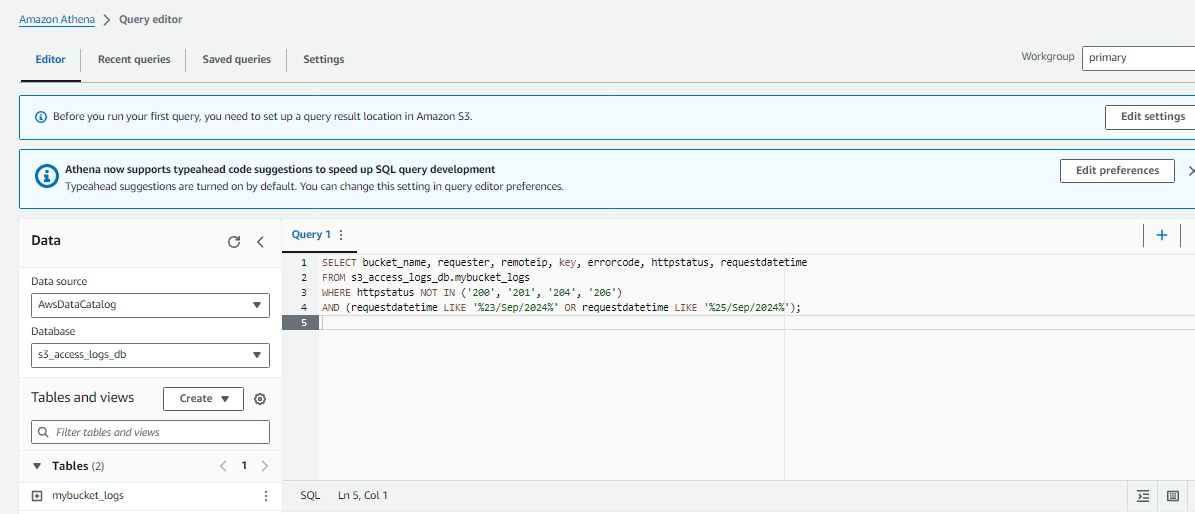Viewport: 1195px width, 514px height.
Task: Open the Saved queries tab
Action: point(236,59)
